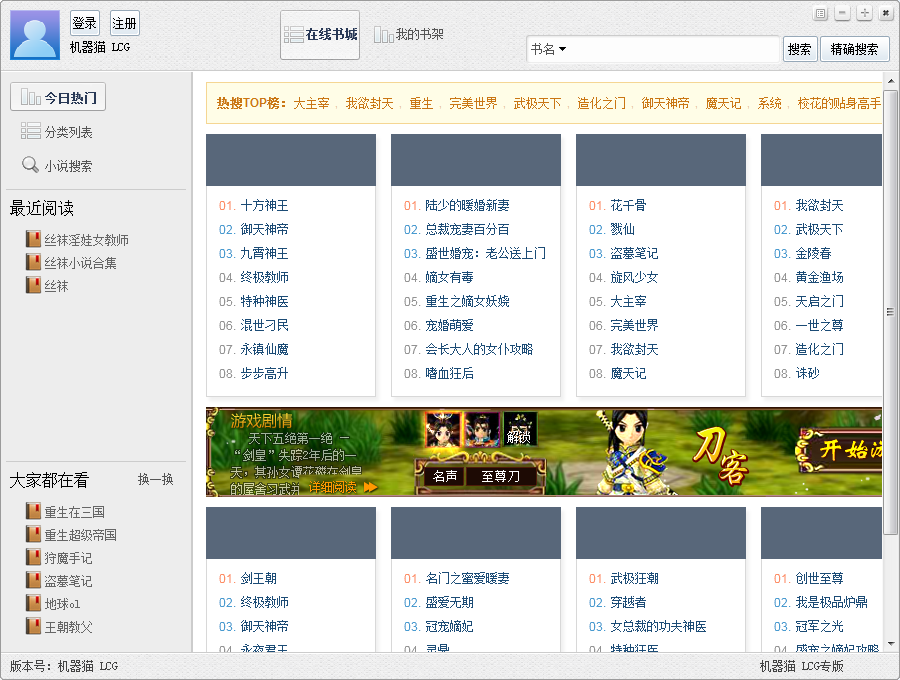The width and height of the screenshot is (900, 680).
Task: Open book 盛爱无期
Action: (x=449, y=603)
